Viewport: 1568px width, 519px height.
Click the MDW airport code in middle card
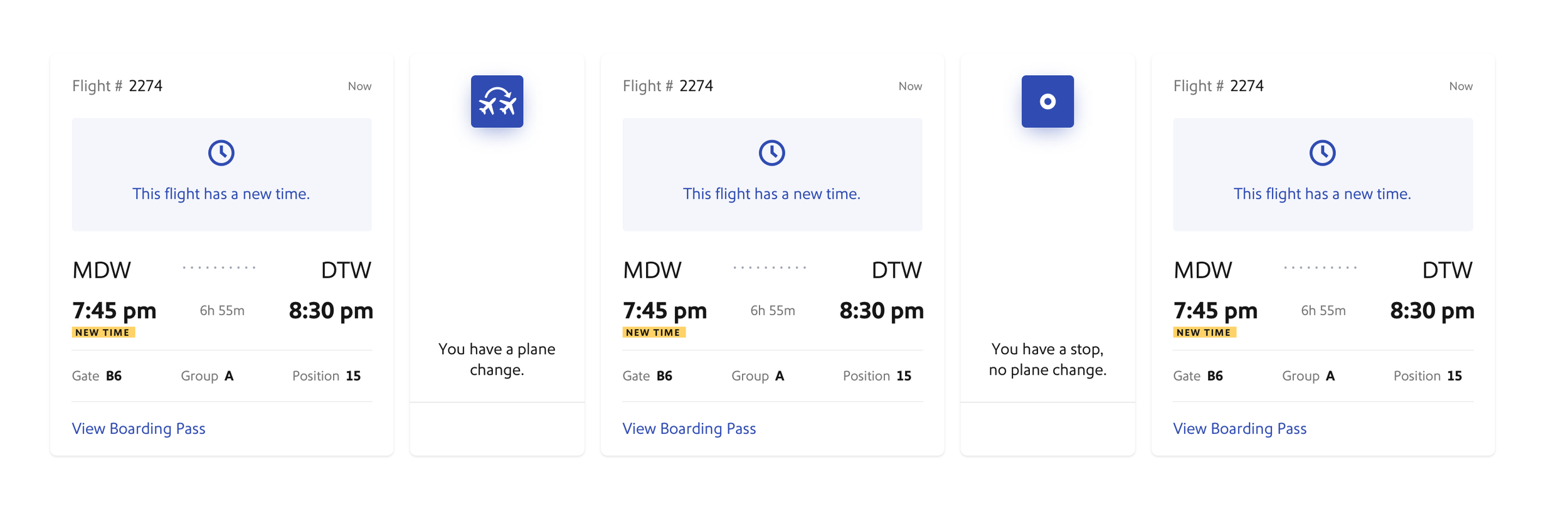[x=652, y=271]
